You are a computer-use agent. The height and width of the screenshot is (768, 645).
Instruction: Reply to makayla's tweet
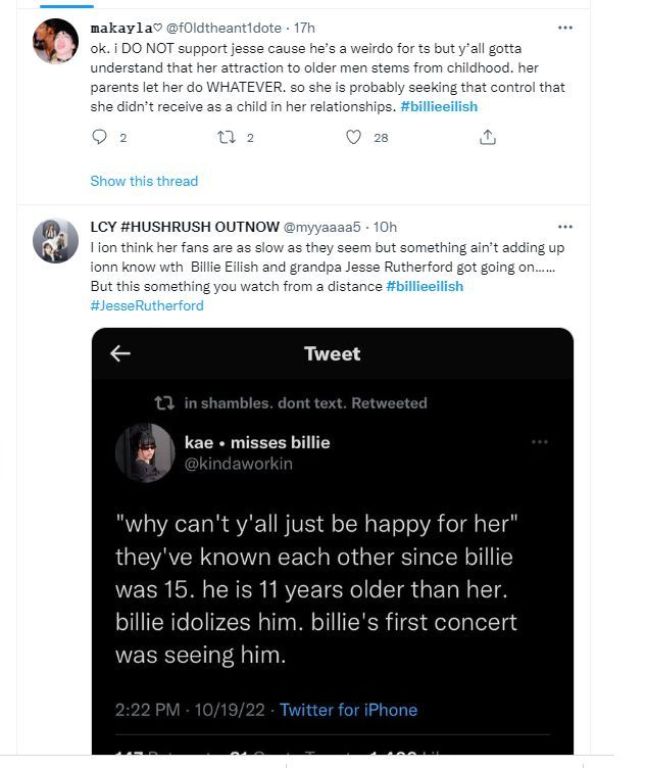[x=99, y=139]
